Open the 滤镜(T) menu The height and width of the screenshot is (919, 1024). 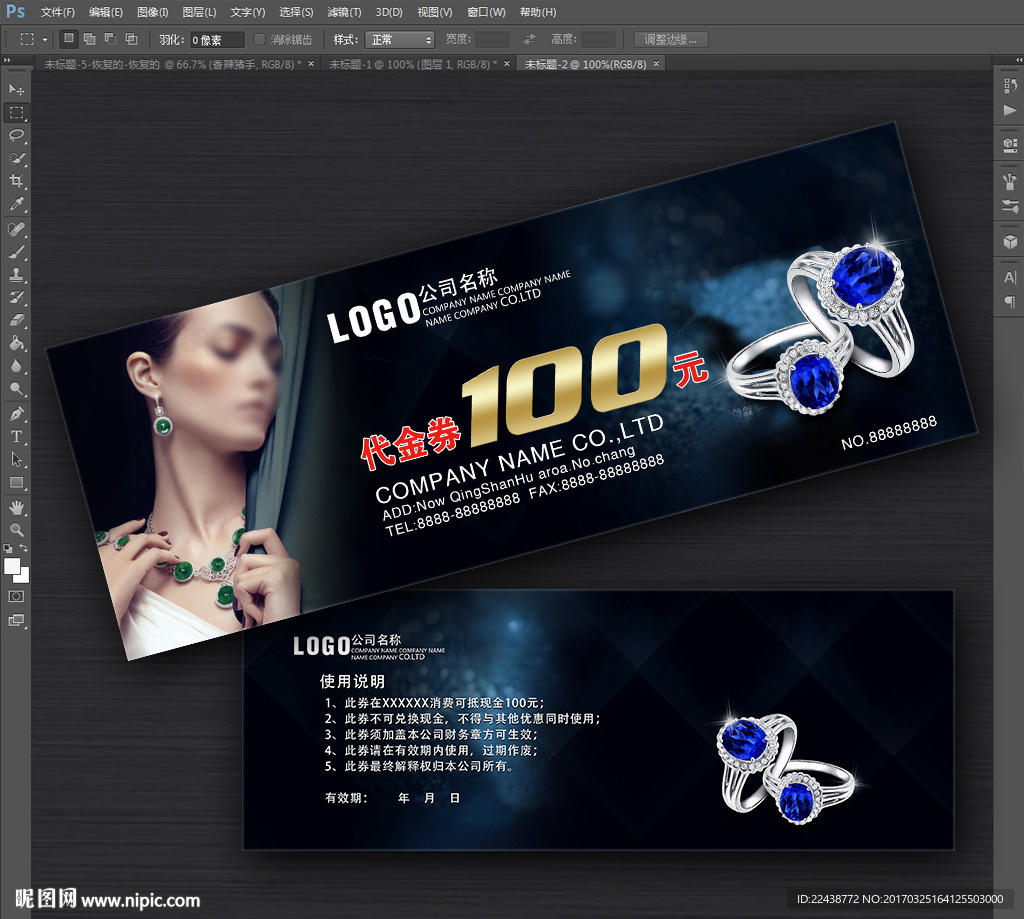pos(344,12)
